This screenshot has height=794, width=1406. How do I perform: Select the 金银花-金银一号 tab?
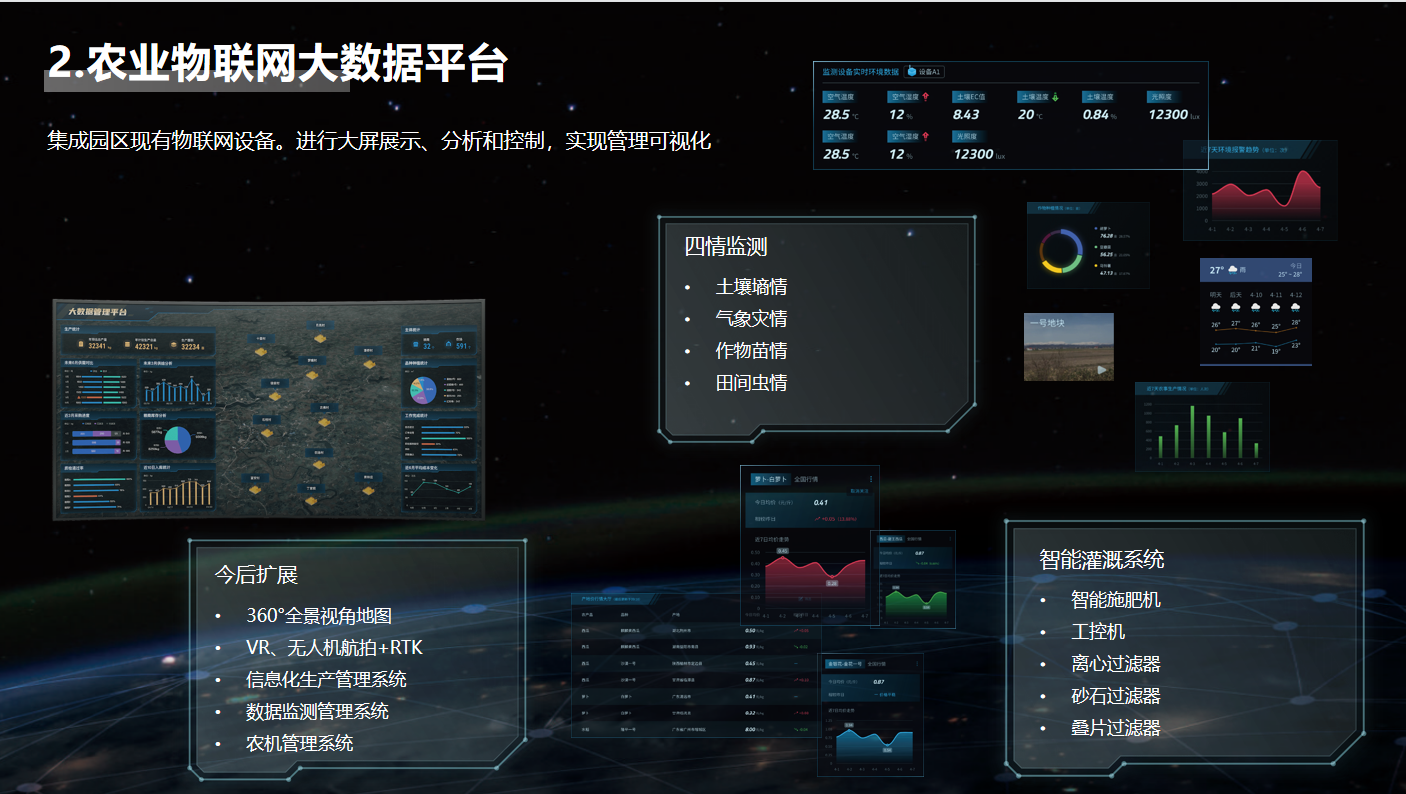pos(845,664)
